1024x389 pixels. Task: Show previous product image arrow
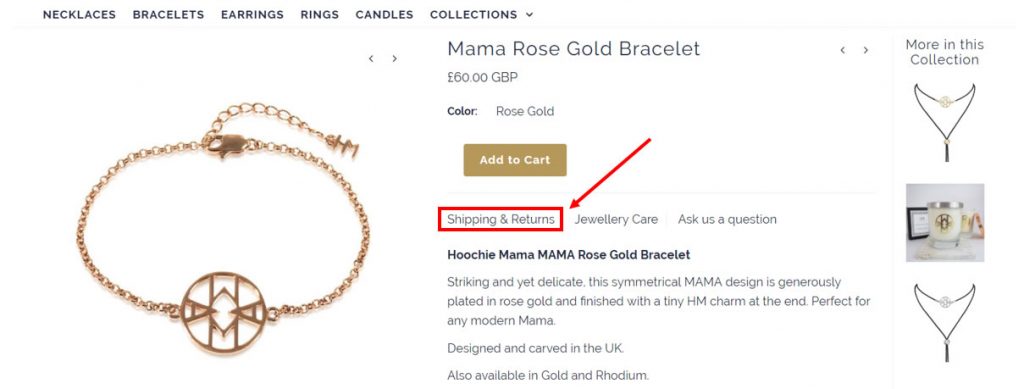click(x=371, y=59)
